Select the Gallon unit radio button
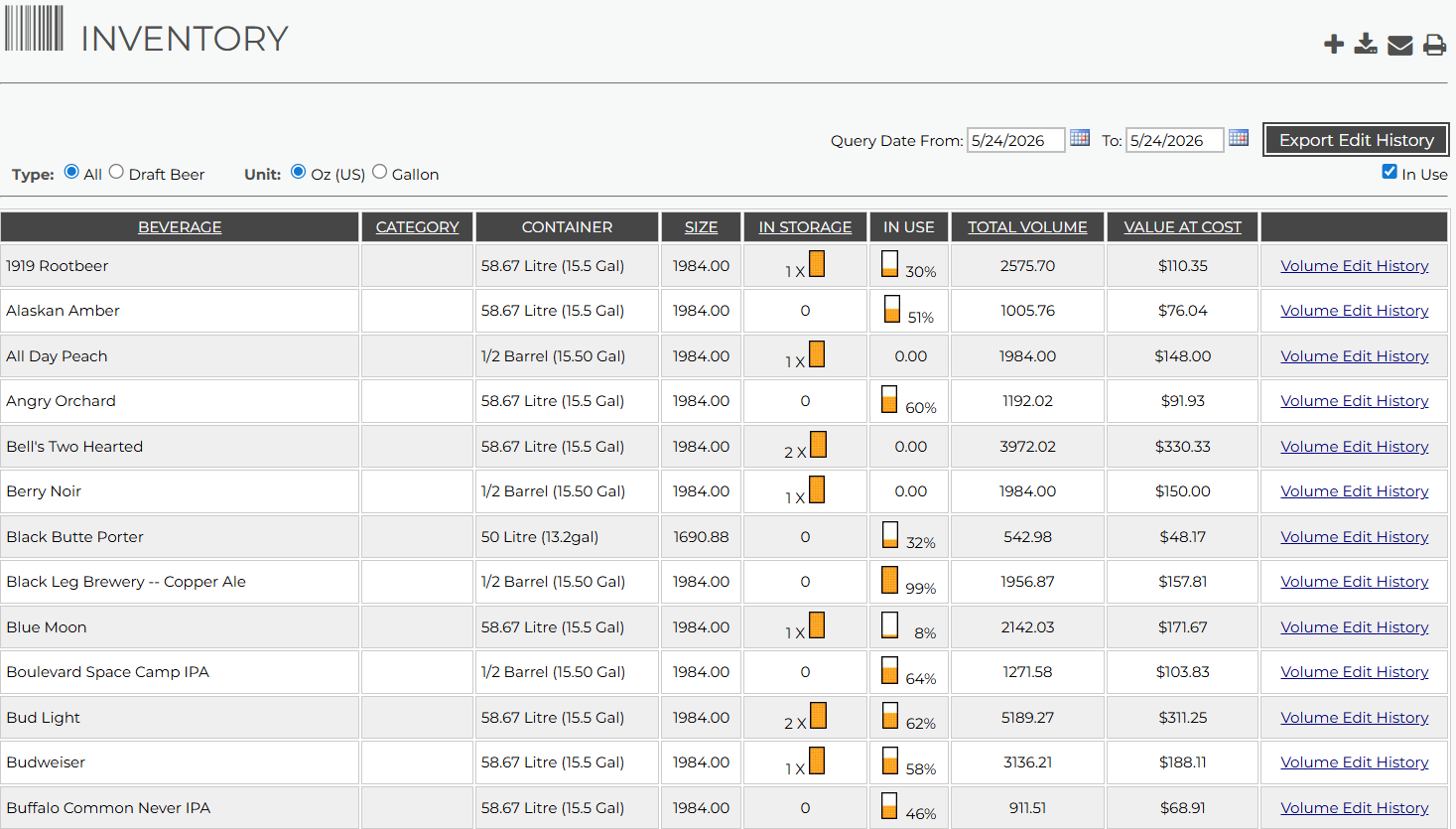Image resolution: width=1456 pixels, height=829 pixels. click(x=379, y=172)
